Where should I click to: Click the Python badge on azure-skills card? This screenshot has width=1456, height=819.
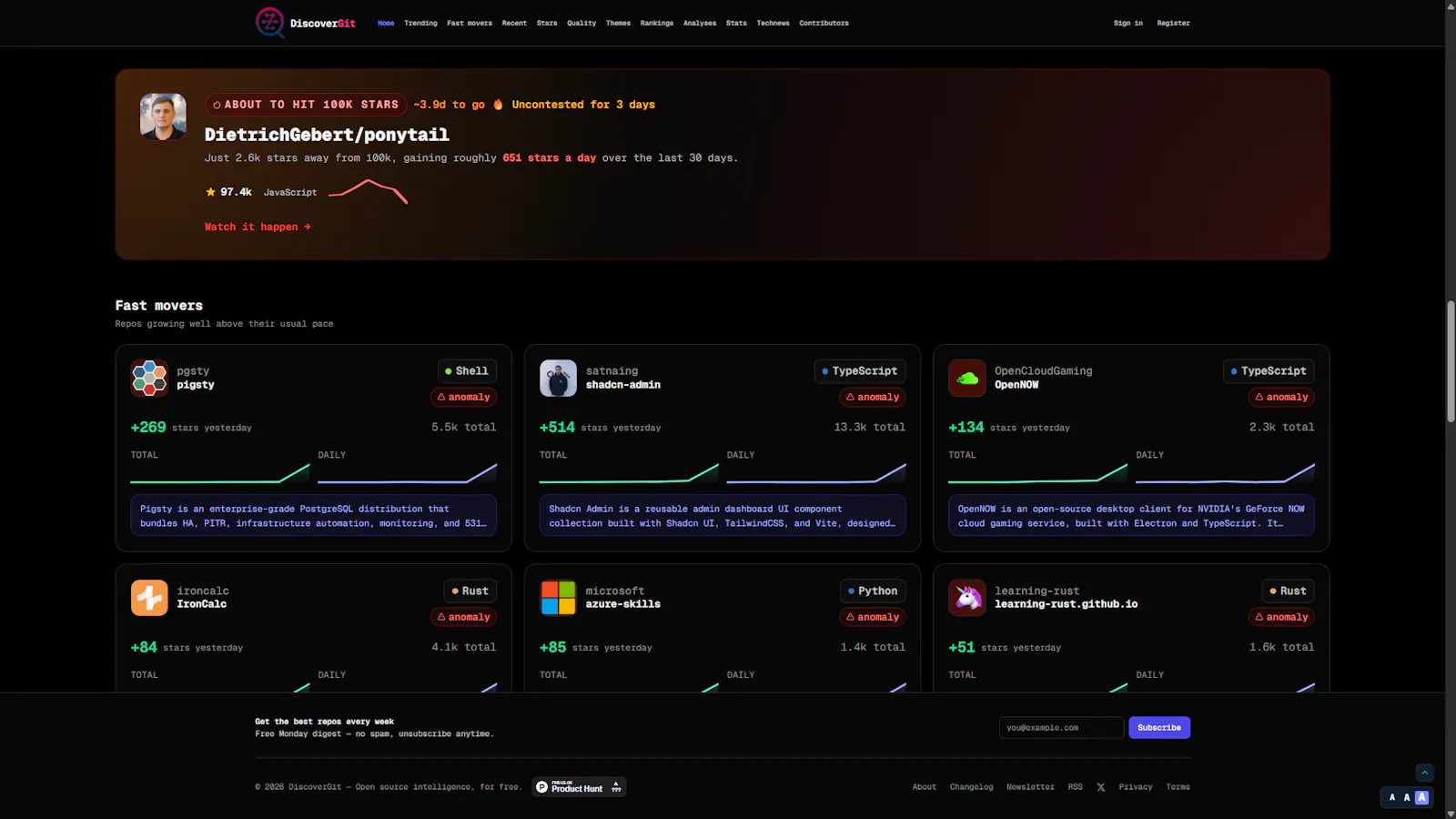tap(873, 591)
